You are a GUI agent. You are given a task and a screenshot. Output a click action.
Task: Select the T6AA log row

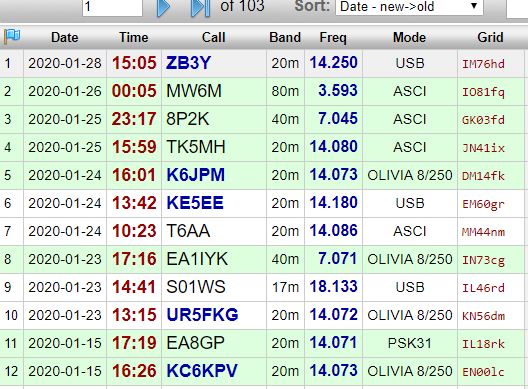[x=264, y=231]
